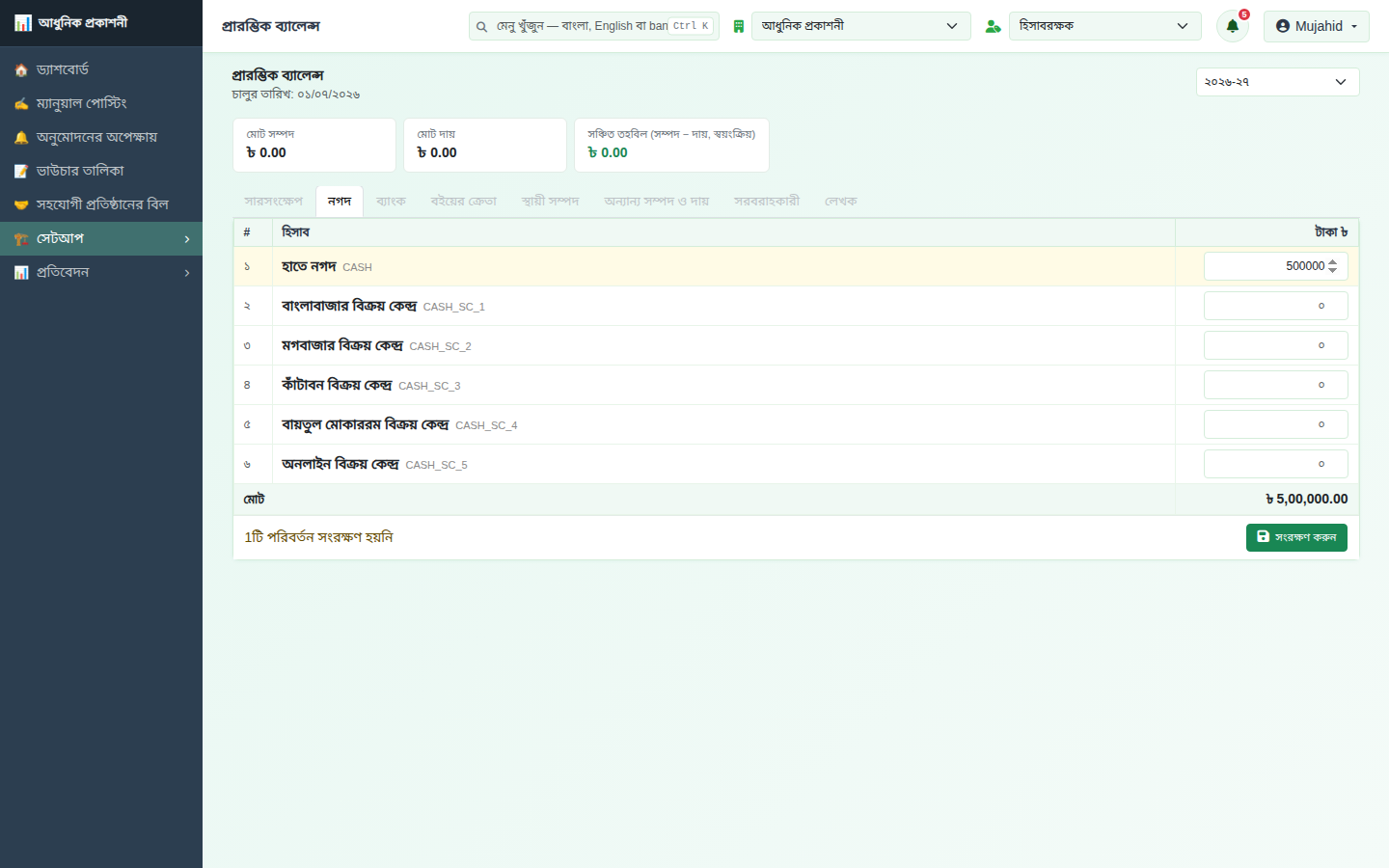Click the সংরক্ষণ করুন save button
The height and width of the screenshot is (868, 1389).
pos(1296,537)
